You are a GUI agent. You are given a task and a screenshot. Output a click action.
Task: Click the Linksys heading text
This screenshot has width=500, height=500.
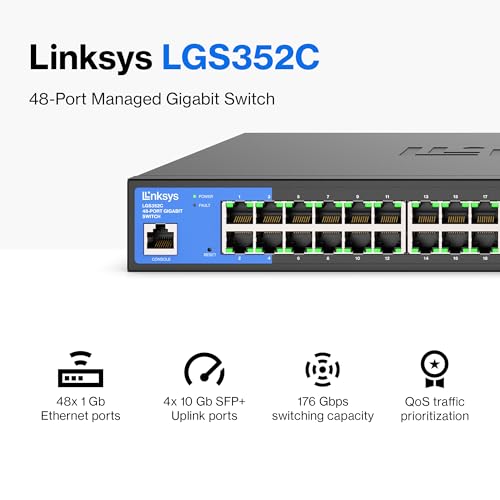(91, 58)
